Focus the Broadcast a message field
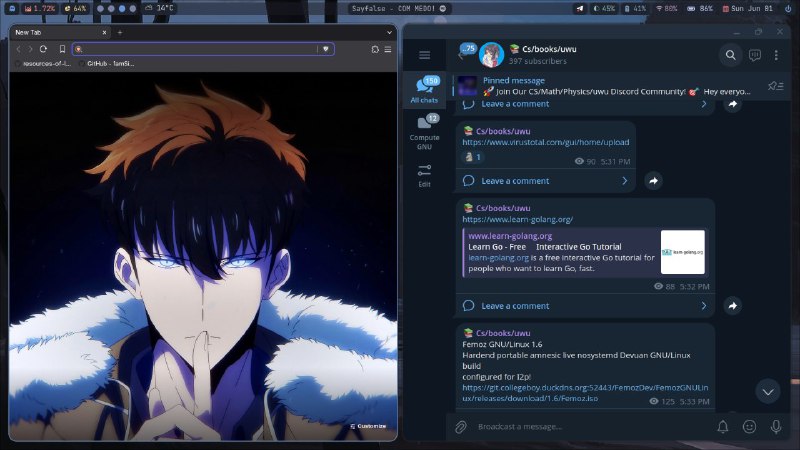This screenshot has height=450, width=800. [x=592, y=427]
